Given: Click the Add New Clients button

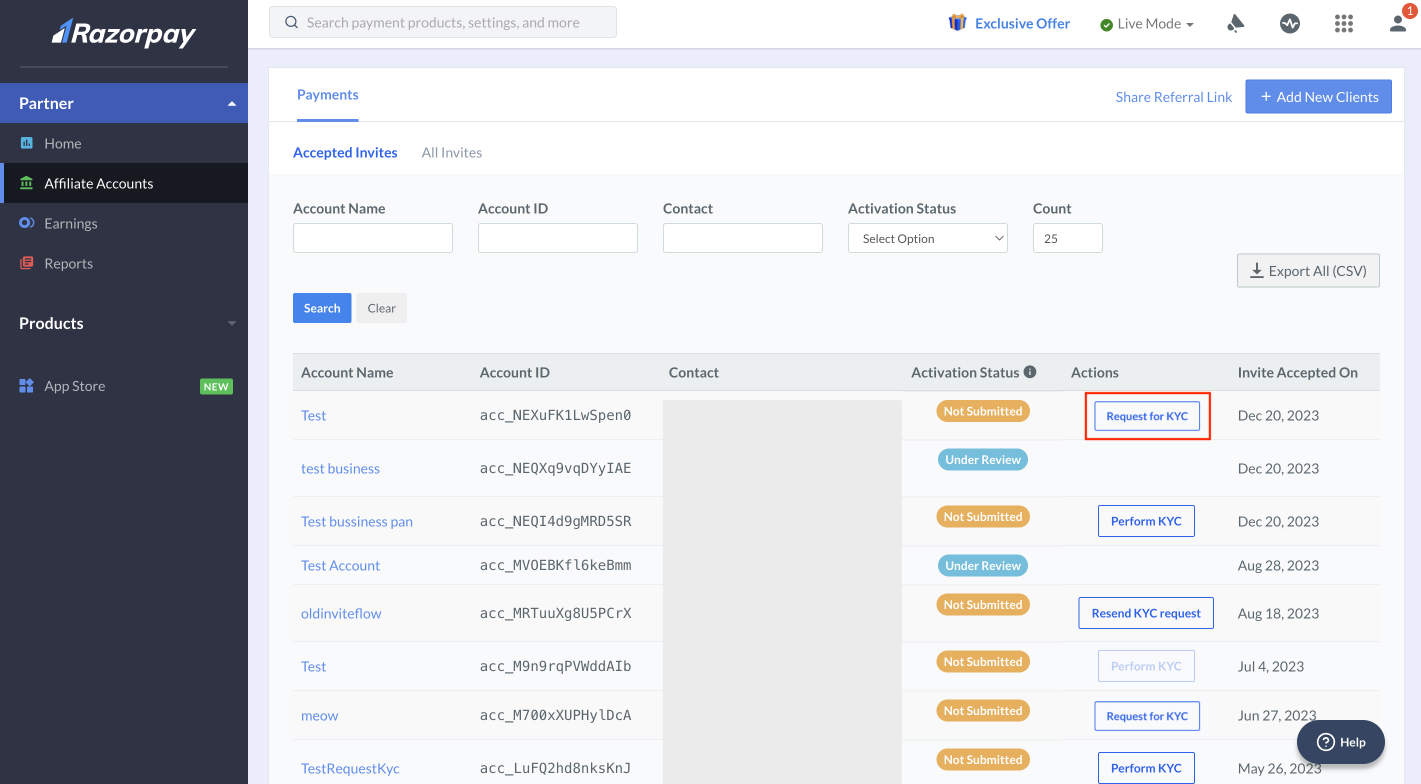Looking at the screenshot, I should [1318, 97].
